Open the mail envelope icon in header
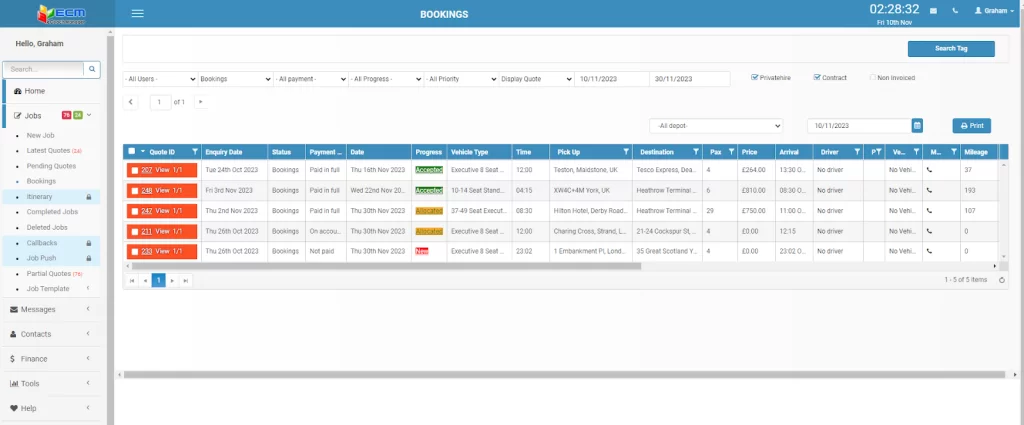Viewport: 1024px width, 425px height. (x=933, y=11)
